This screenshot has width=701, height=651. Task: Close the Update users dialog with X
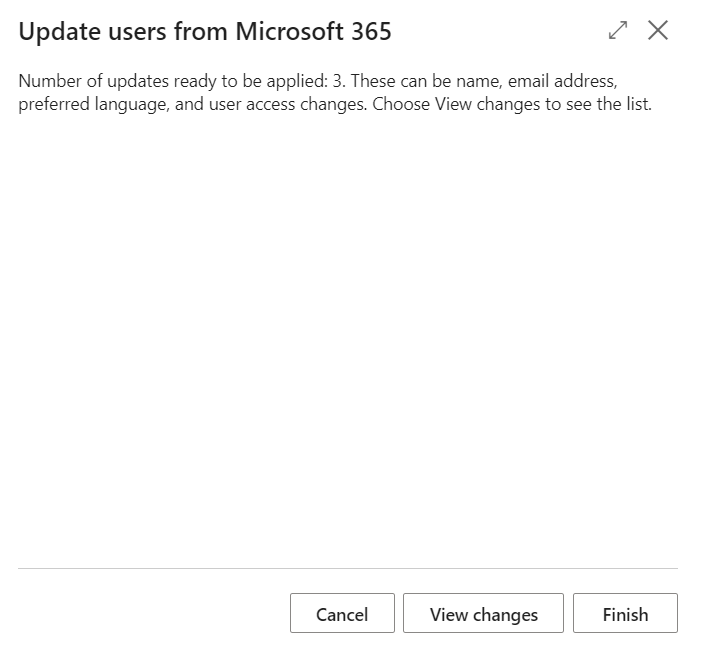658,30
